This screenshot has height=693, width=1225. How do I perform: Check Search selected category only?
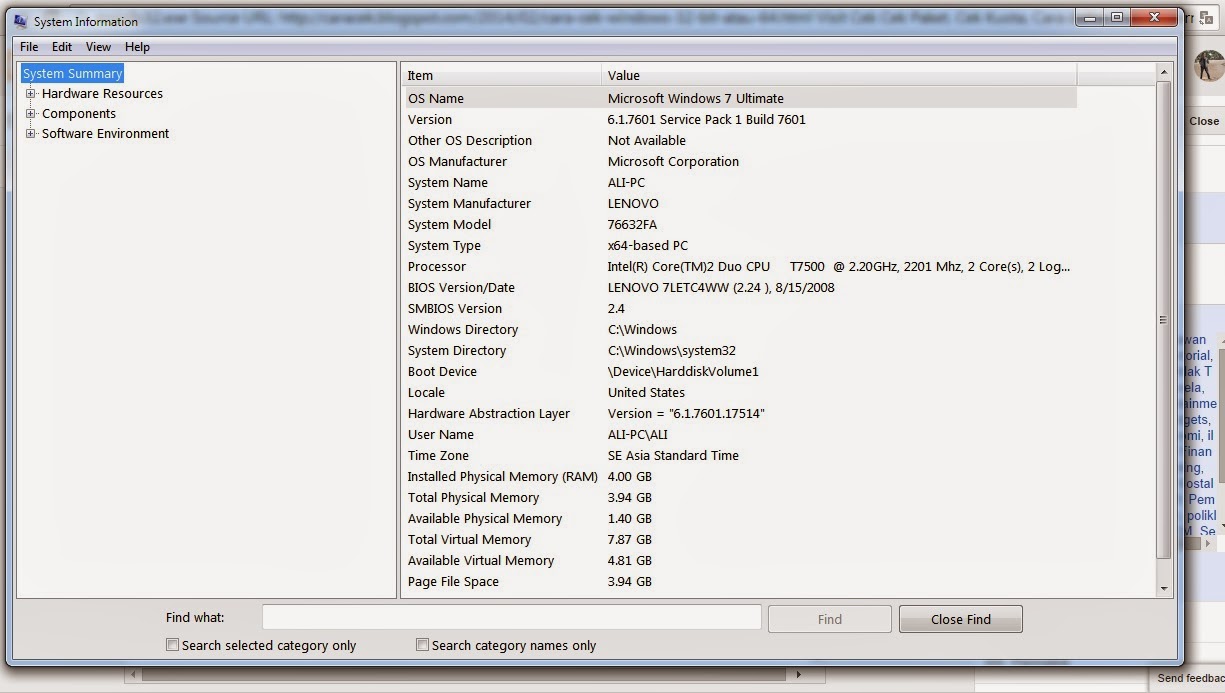tap(173, 645)
